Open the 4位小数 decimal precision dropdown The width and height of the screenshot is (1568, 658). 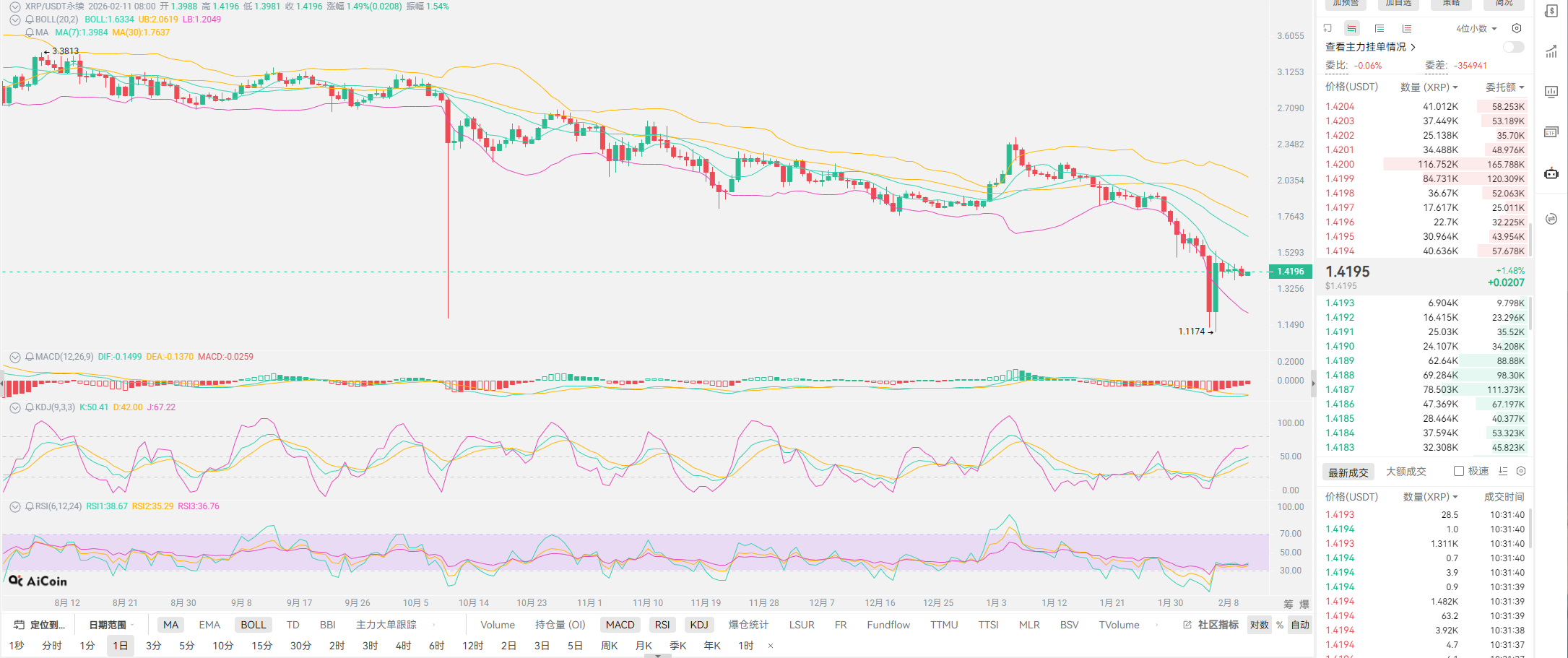click(1476, 28)
